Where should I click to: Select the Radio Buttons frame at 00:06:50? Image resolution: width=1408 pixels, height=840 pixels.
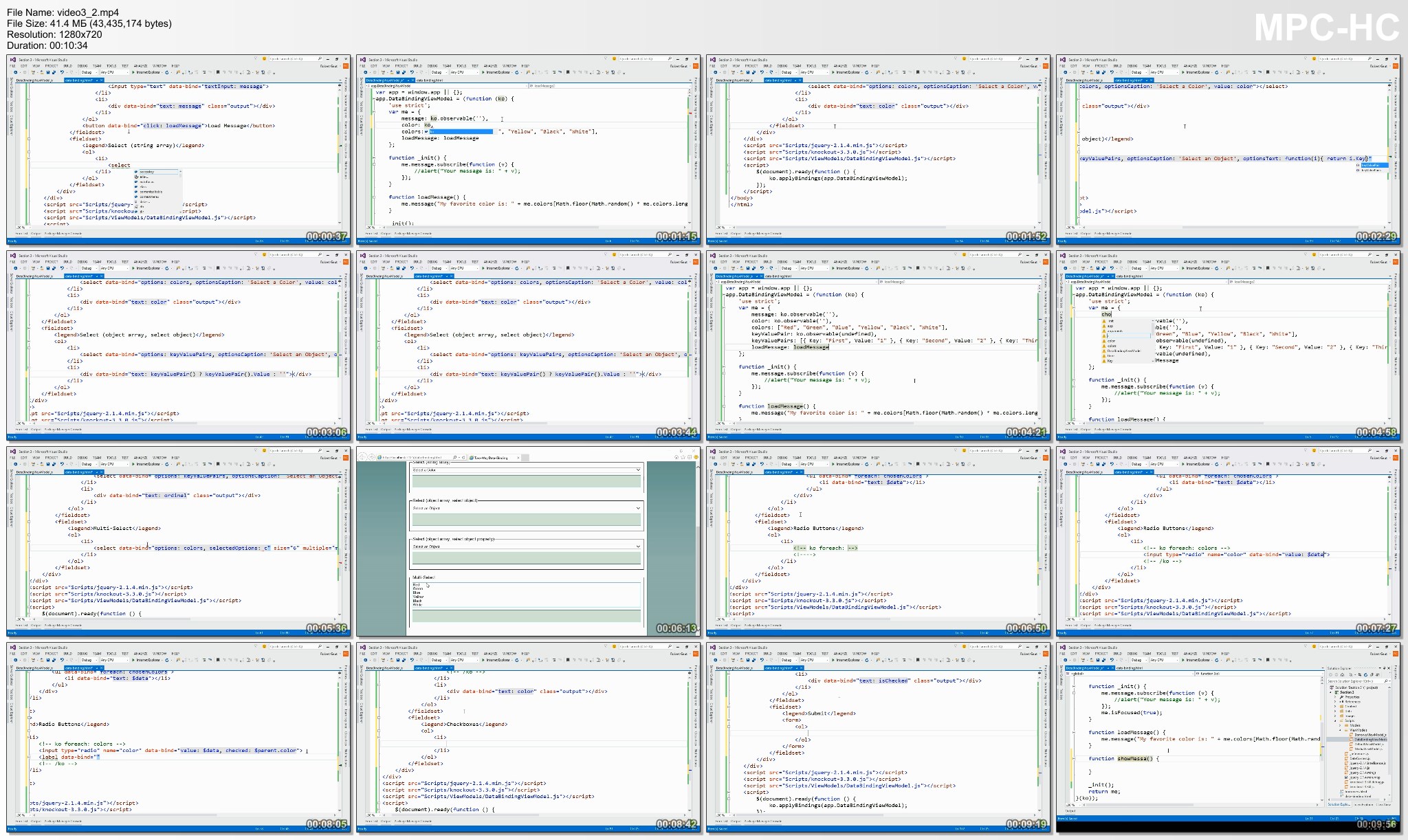[x=879, y=542]
